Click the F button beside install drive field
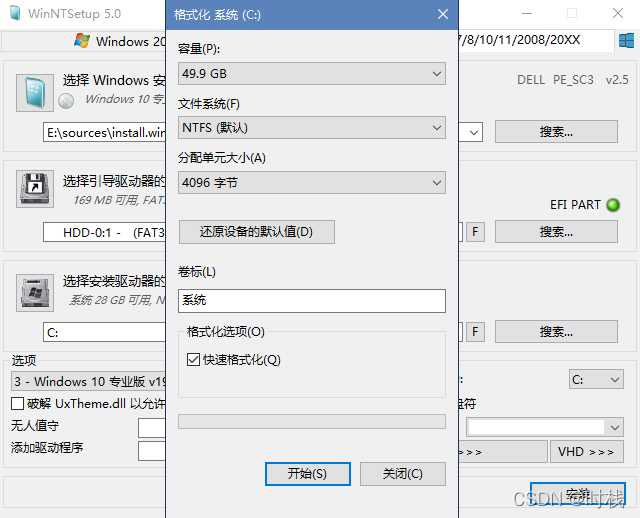The image size is (640, 518). [x=476, y=331]
